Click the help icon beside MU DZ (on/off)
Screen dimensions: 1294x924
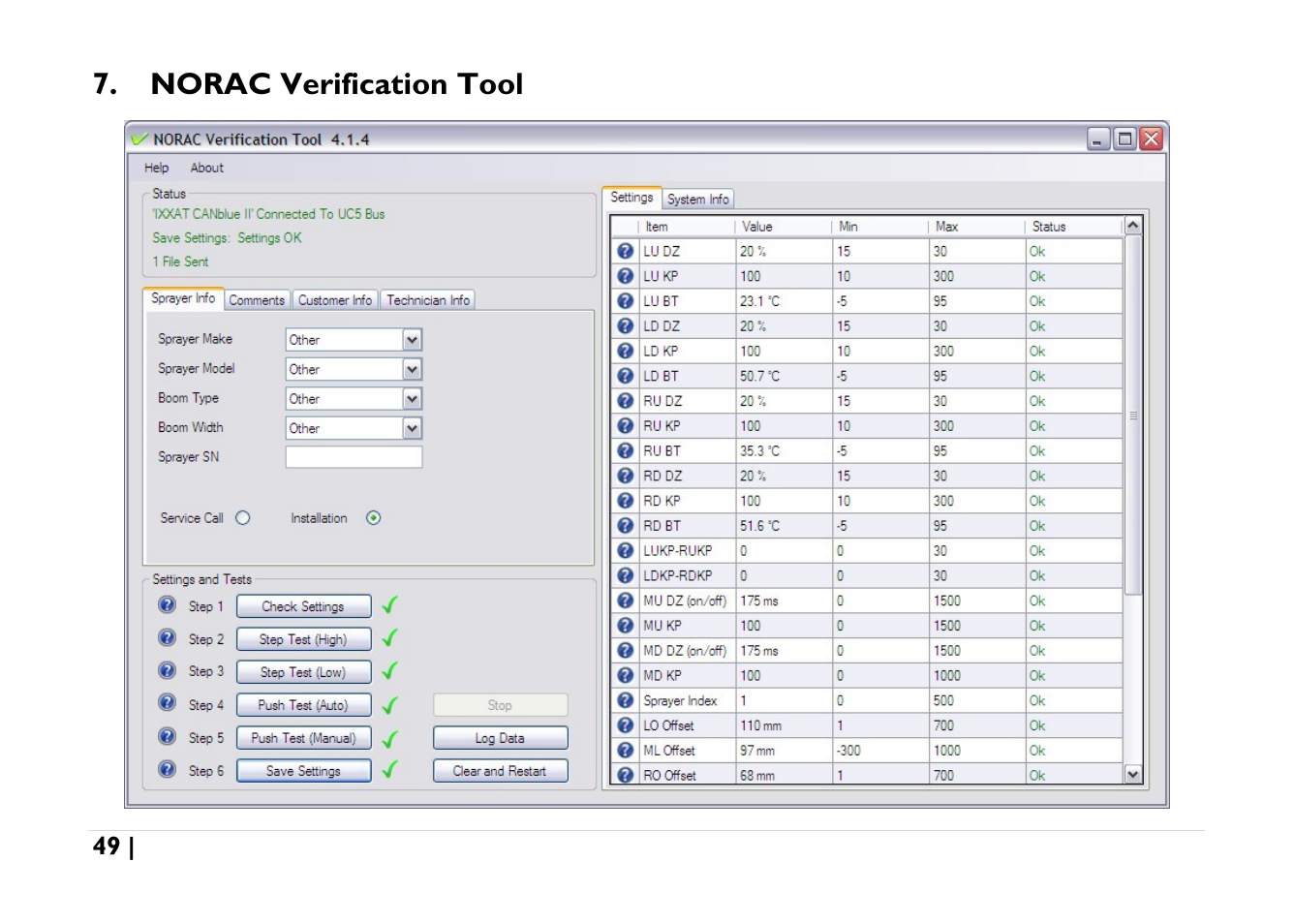pos(626,601)
